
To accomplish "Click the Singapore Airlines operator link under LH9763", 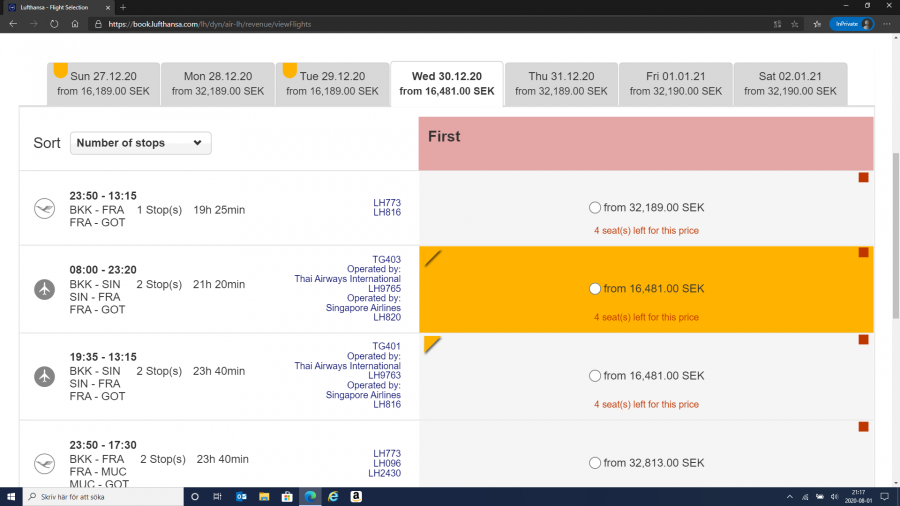I will pos(363,395).
